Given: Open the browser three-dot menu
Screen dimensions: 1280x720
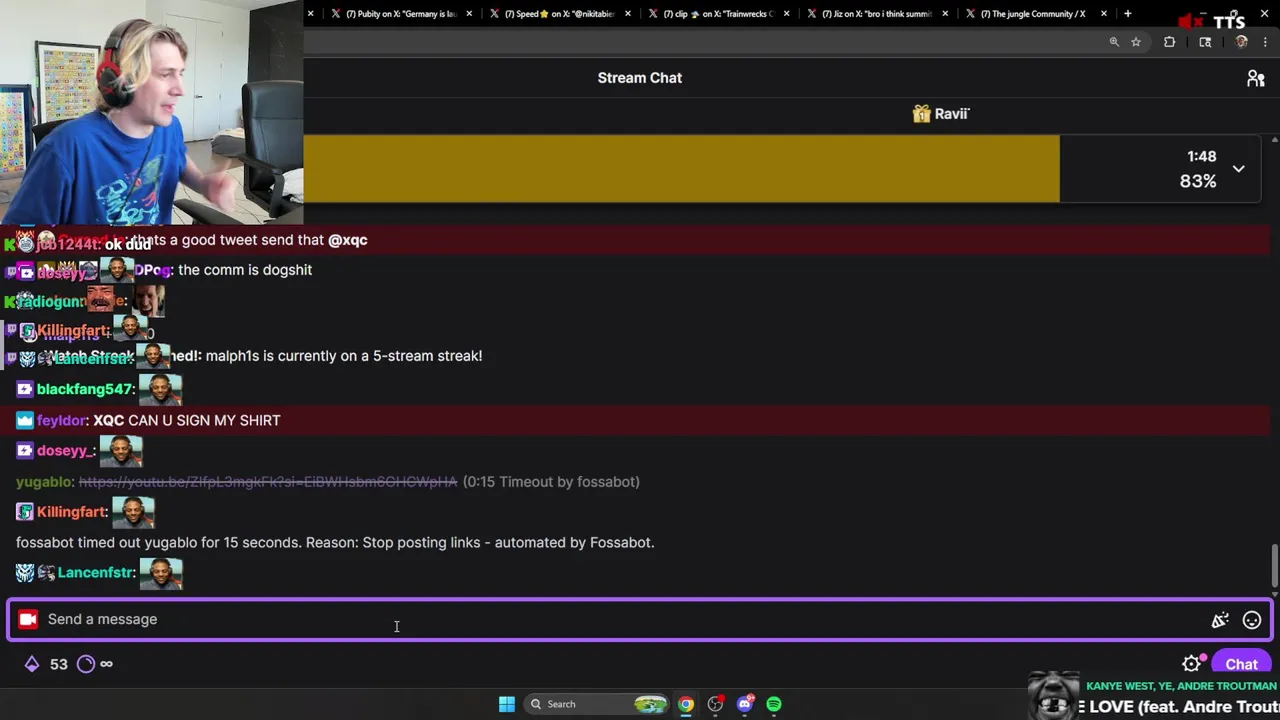Looking at the screenshot, I should pyautogui.click(x=1265, y=42).
